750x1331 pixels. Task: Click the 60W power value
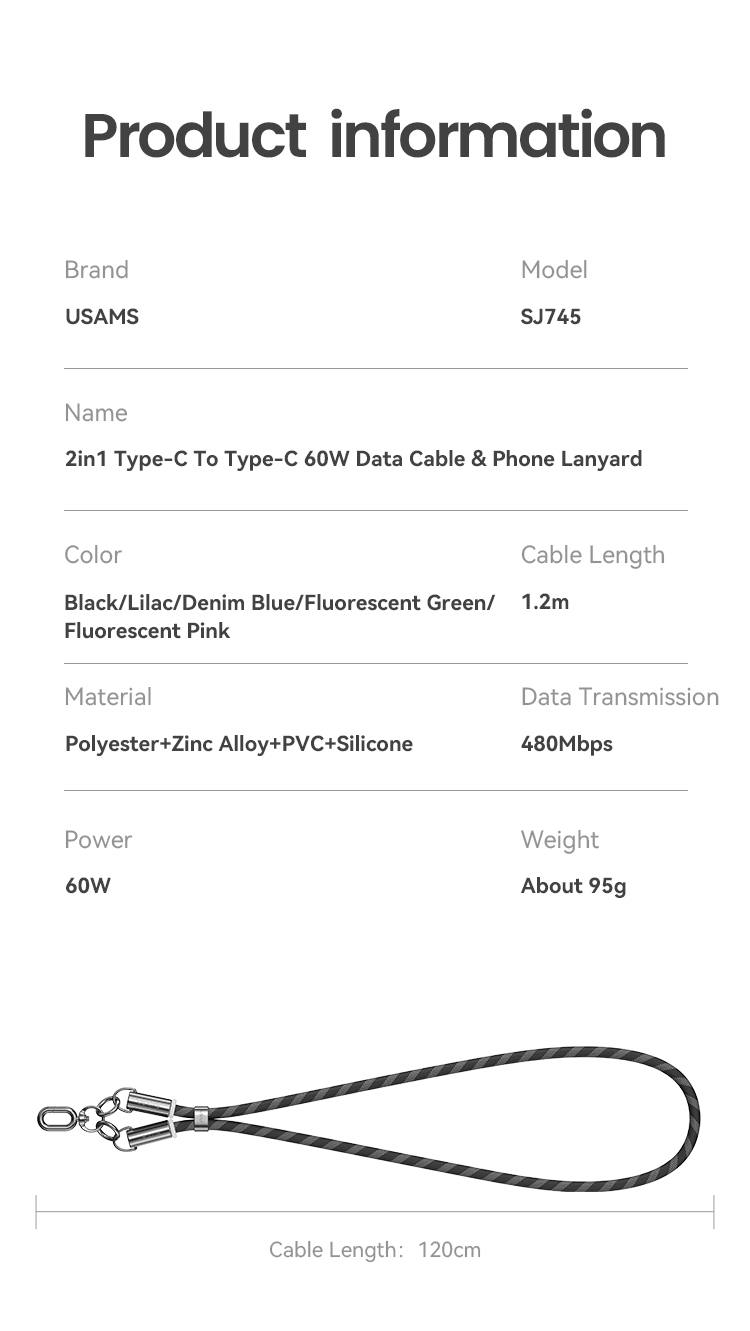(88, 886)
